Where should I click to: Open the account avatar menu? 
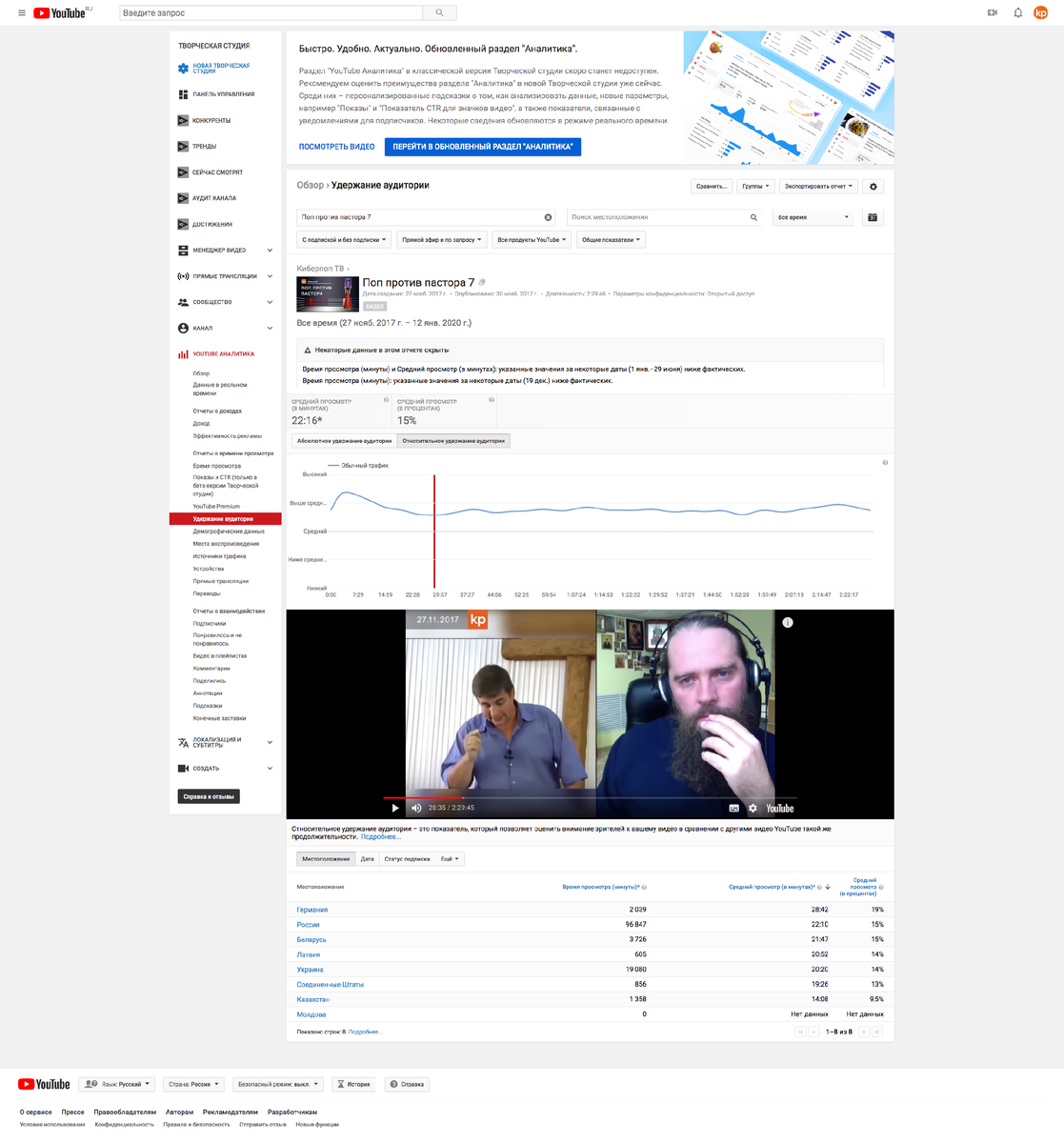tap(1040, 13)
